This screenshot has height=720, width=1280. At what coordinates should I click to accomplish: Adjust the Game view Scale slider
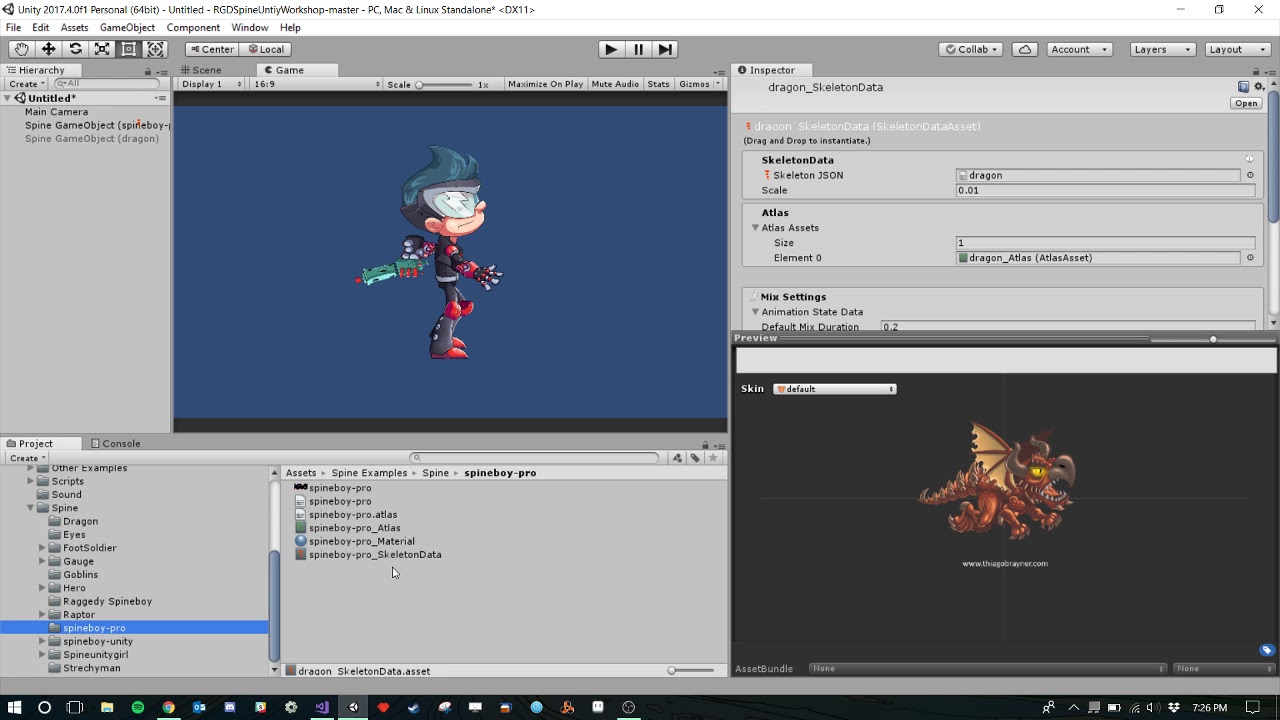tap(445, 84)
